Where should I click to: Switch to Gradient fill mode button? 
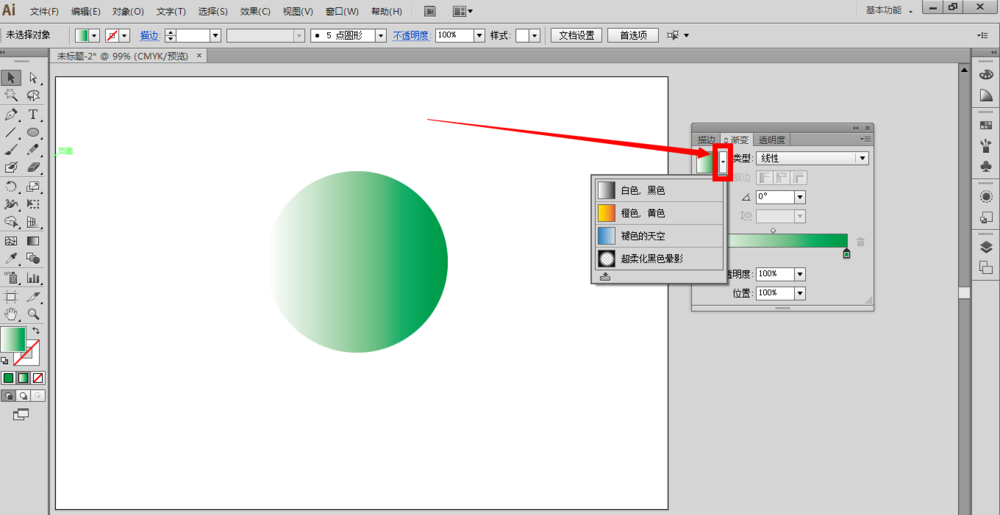click(x=23, y=378)
